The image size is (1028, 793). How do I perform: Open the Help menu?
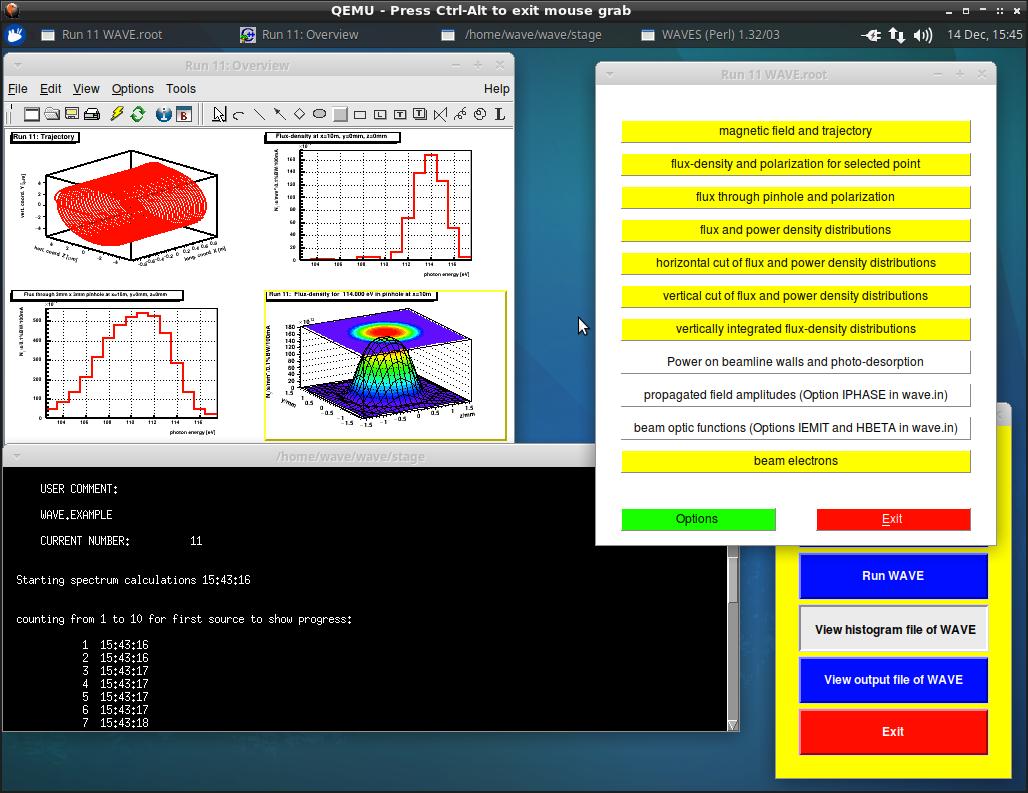pos(496,89)
